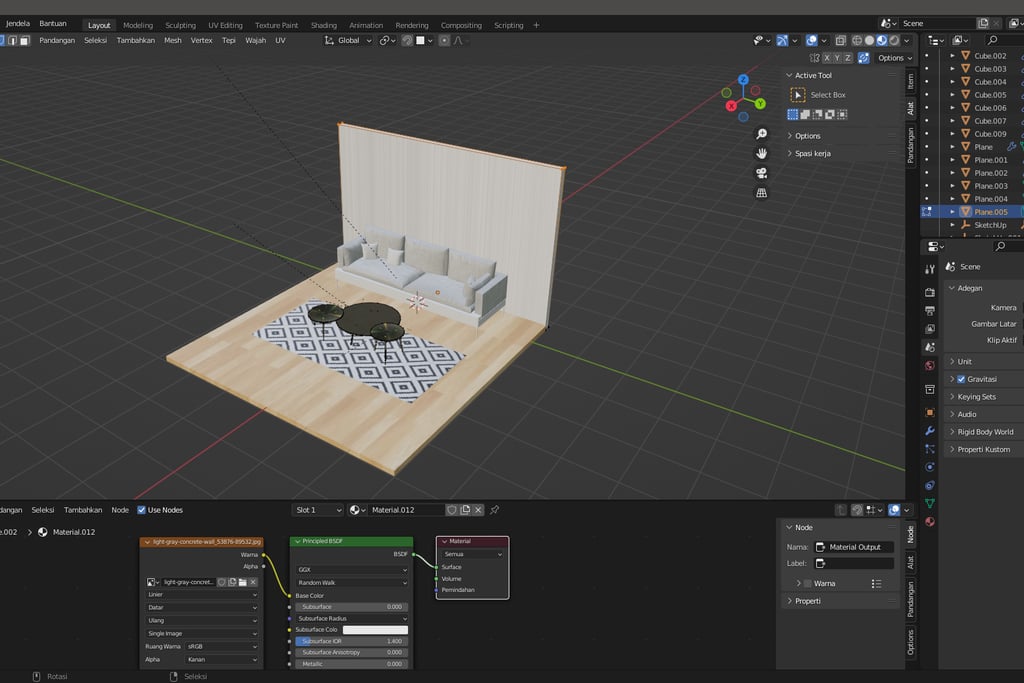Toggle X axis mirror button
The width and height of the screenshot is (1024, 683).
827,58
